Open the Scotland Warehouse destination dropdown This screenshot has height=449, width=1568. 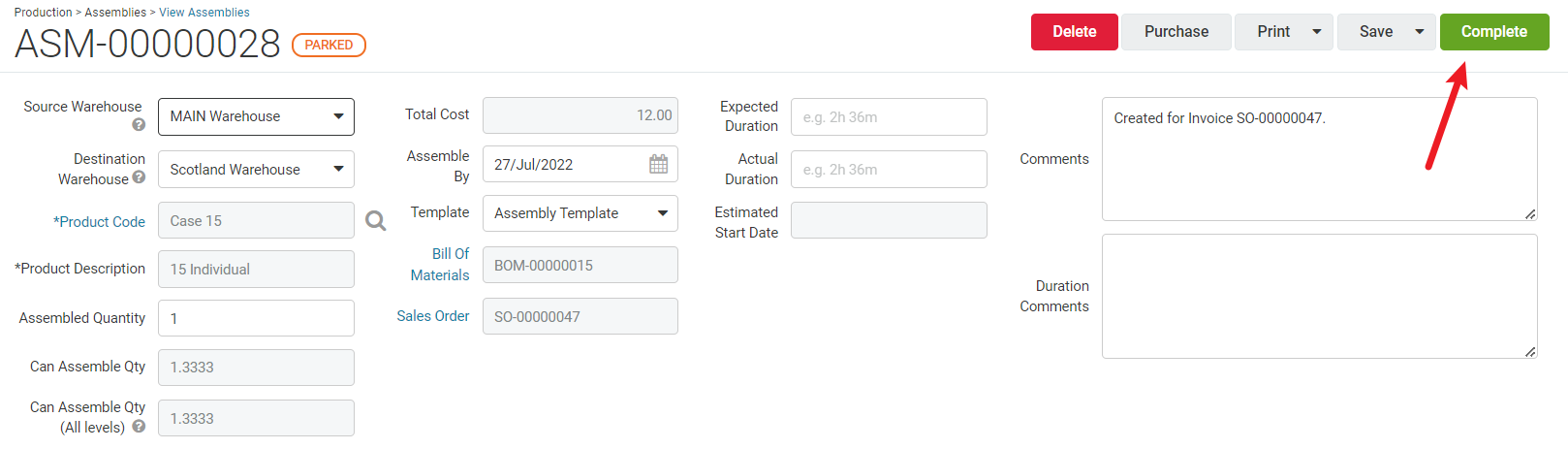click(x=256, y=169)
